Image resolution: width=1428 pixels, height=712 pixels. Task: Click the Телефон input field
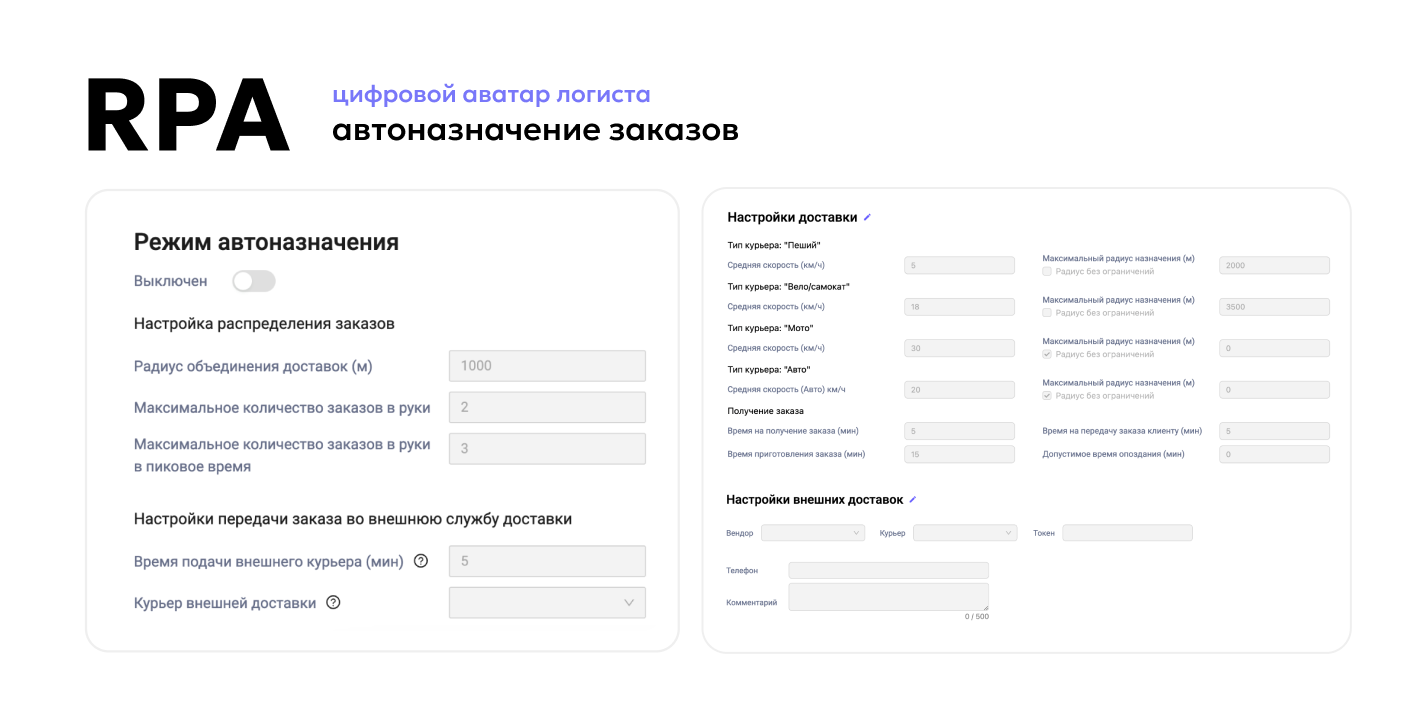point(888,570)
